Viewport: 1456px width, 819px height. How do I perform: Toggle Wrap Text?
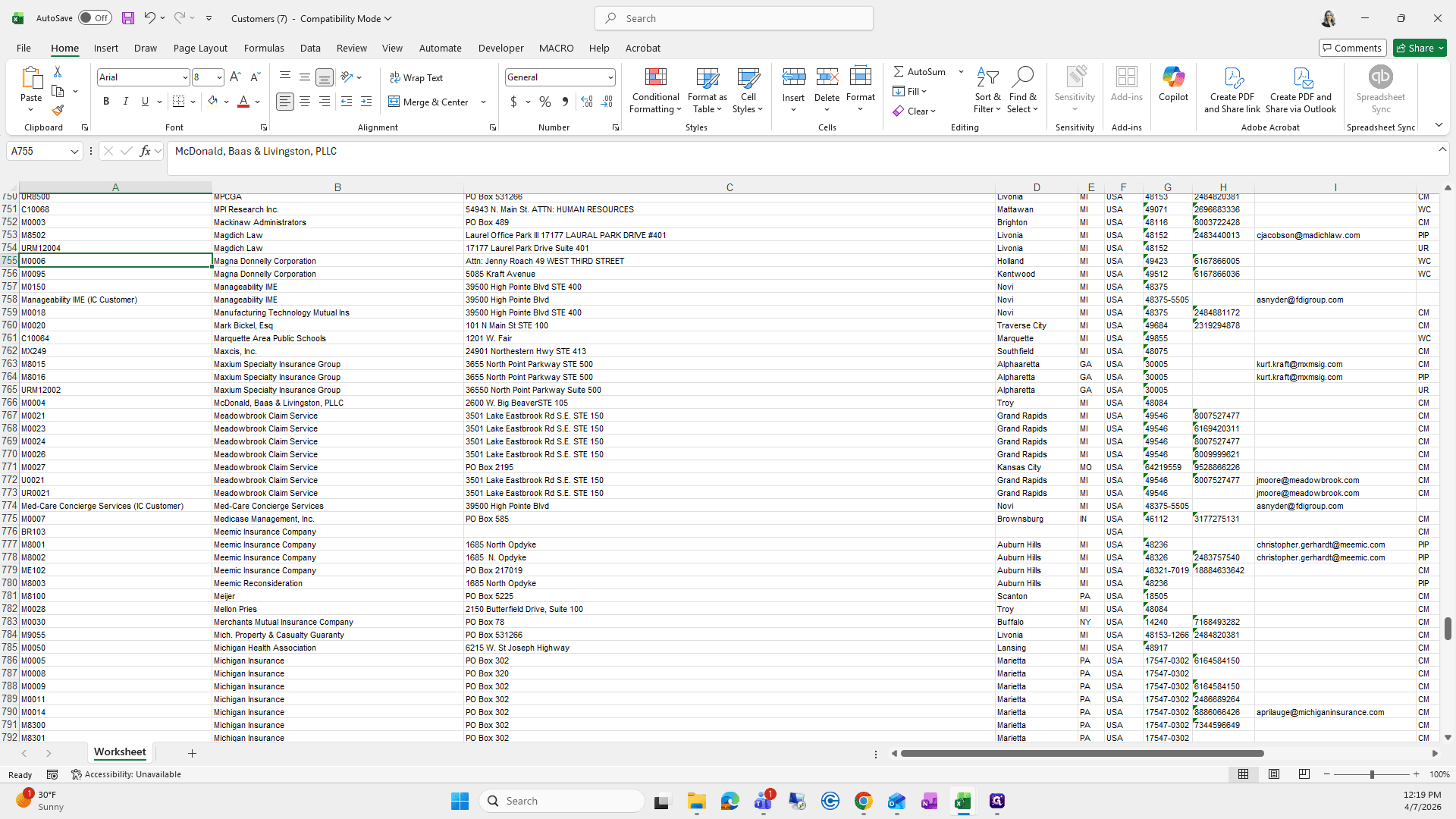coord(416,77)
